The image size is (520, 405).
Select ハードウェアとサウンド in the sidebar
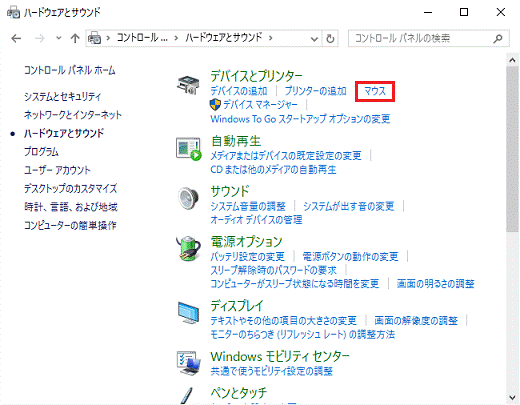(64, 133)
